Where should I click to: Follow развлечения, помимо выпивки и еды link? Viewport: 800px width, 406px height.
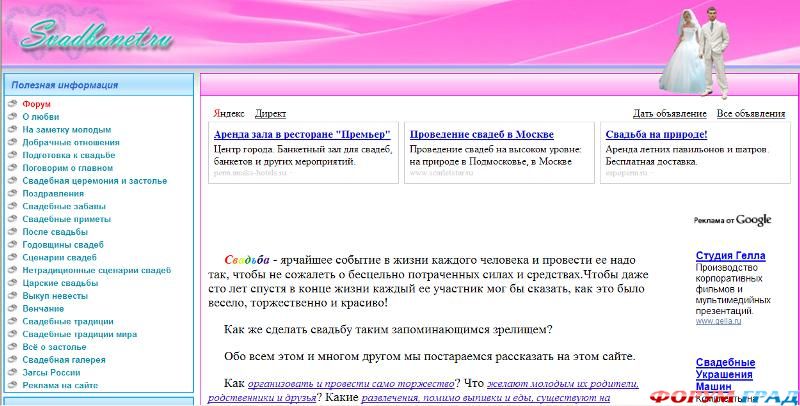(x=486, y=398)
